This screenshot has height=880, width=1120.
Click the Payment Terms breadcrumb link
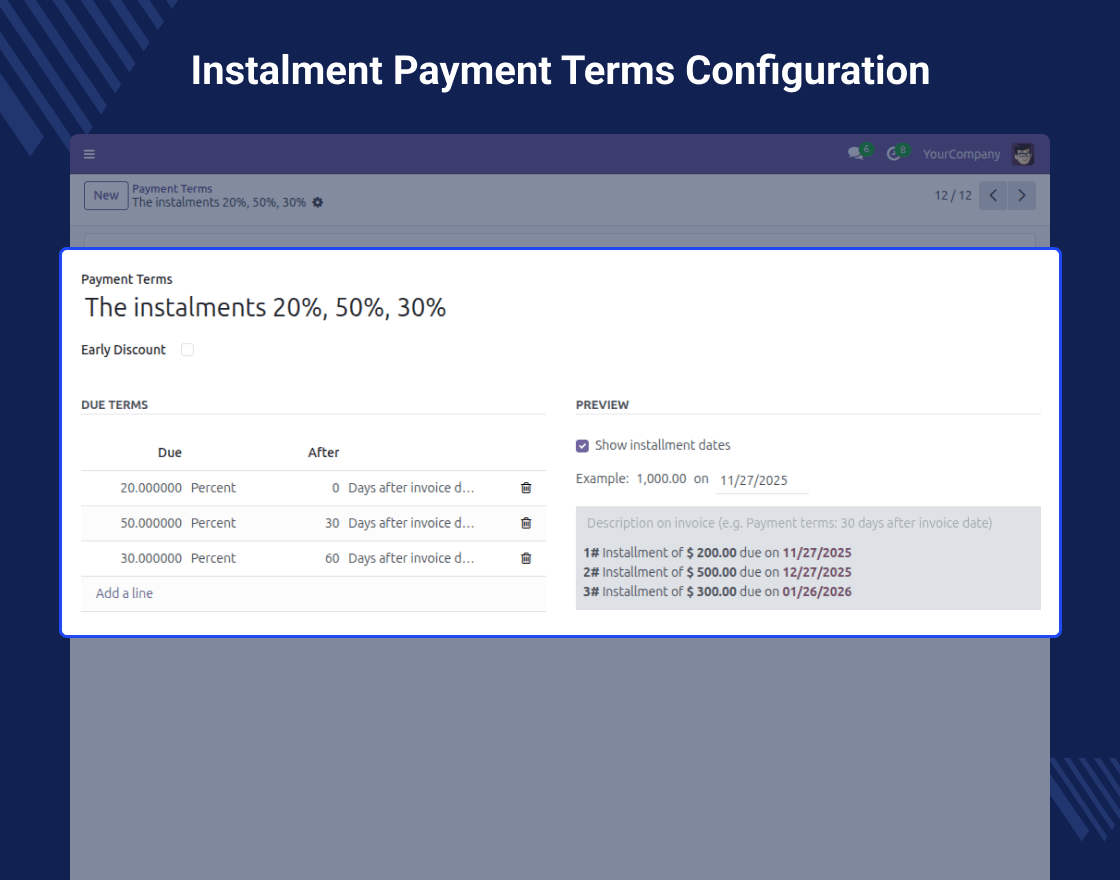click(x=172, y=189)
